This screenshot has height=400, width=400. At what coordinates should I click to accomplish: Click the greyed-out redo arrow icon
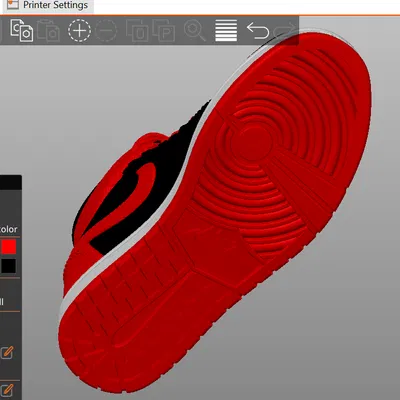point(284,31)
